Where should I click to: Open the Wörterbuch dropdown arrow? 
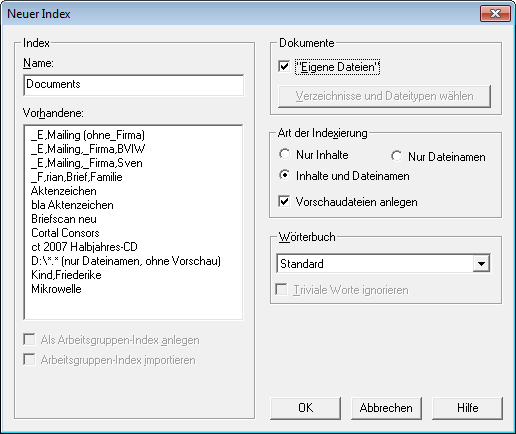coord(481,264)
